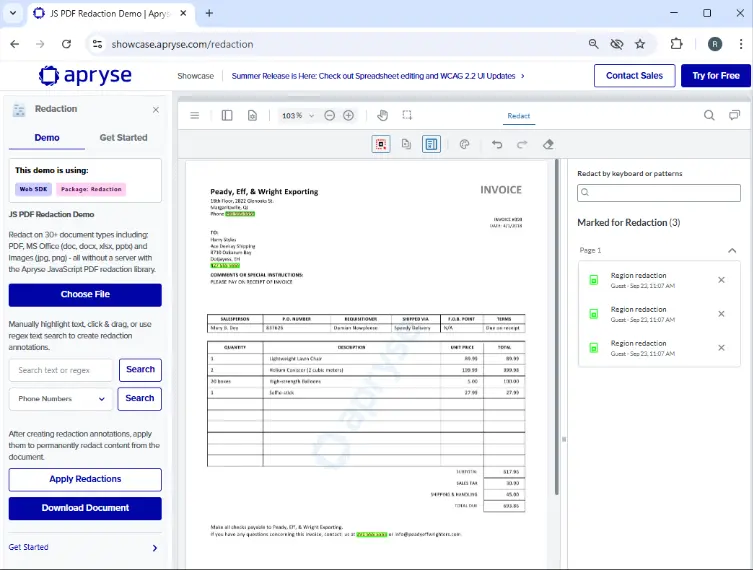Select the Pan hand tool
The image size is (753, 570).
(382, 116)
